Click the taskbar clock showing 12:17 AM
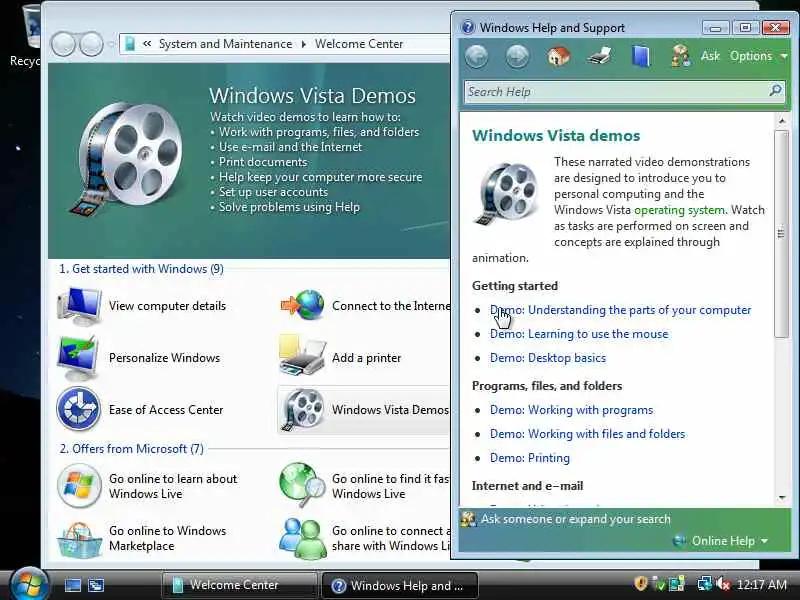The width and height of the screenshot is (800, 600). pyautogui.click(x=762, y=584)
